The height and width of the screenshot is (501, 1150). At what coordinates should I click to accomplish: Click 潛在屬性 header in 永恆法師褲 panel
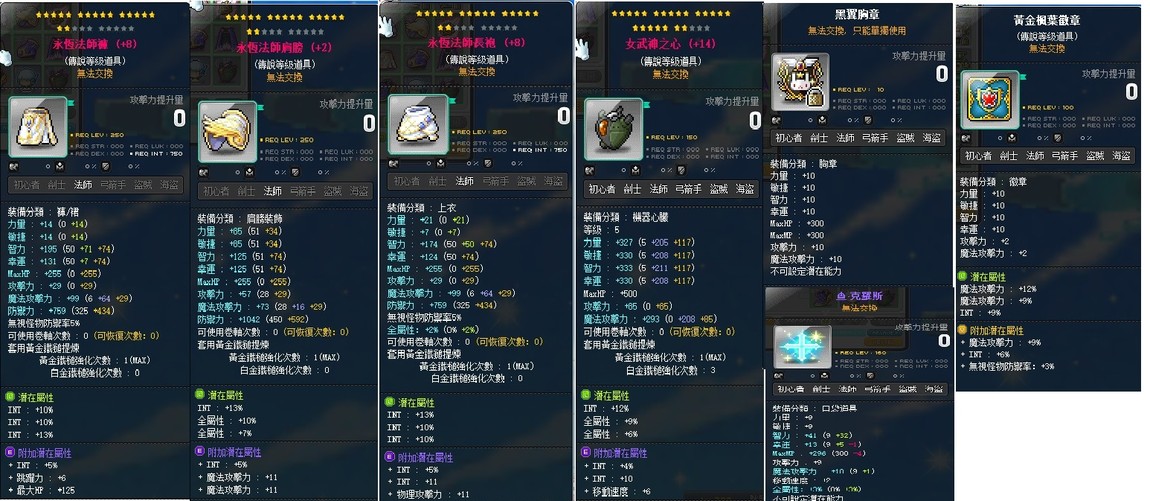tap(34, 397)
